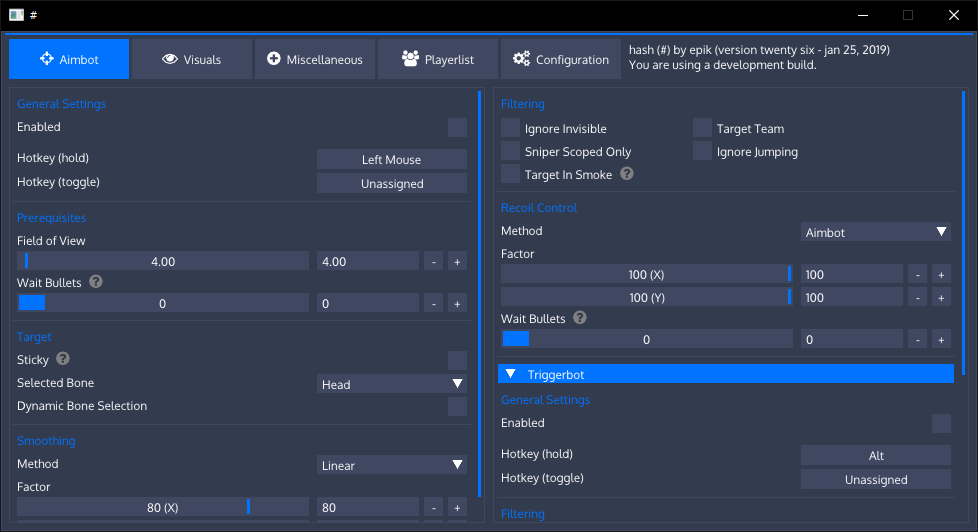Image resolution: width=978 pixels, height=532 pixels.
Task: Open the Recoil Control Method dropdown
Action: pyautogui.click(x=876, y=232)
